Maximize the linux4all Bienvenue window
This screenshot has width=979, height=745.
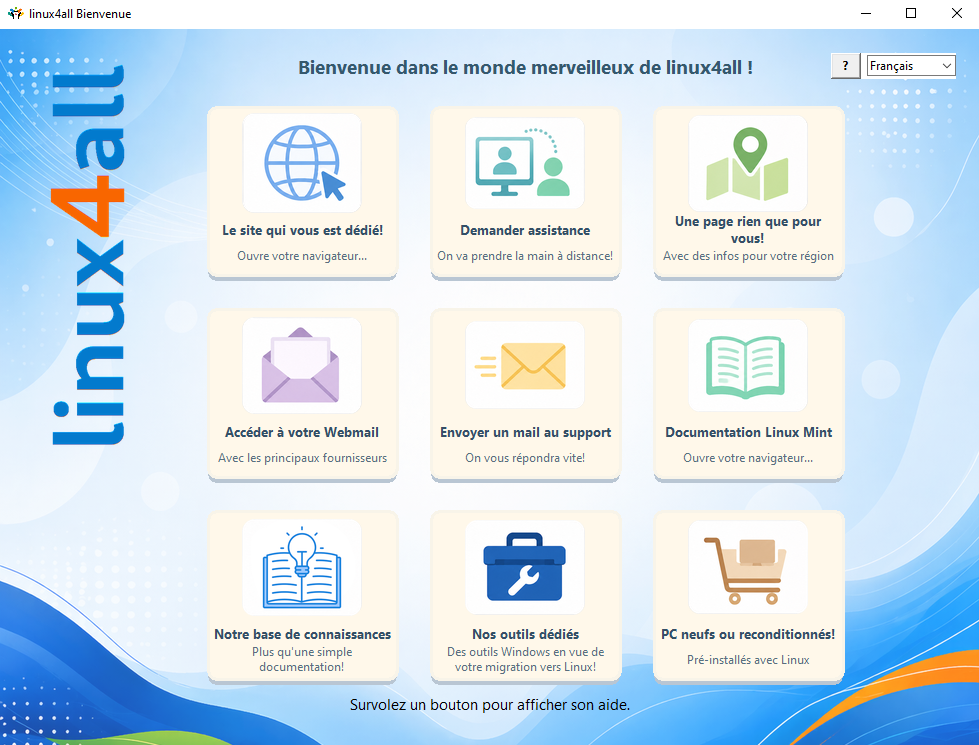point(911,13)
